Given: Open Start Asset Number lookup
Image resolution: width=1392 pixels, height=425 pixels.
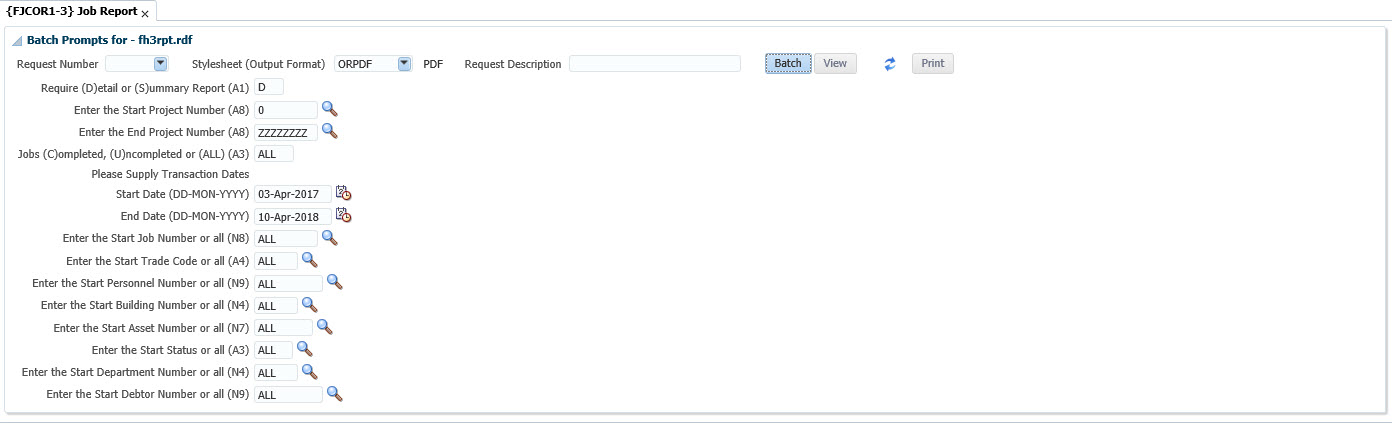Looking at the screenshot, I should 324,326.
